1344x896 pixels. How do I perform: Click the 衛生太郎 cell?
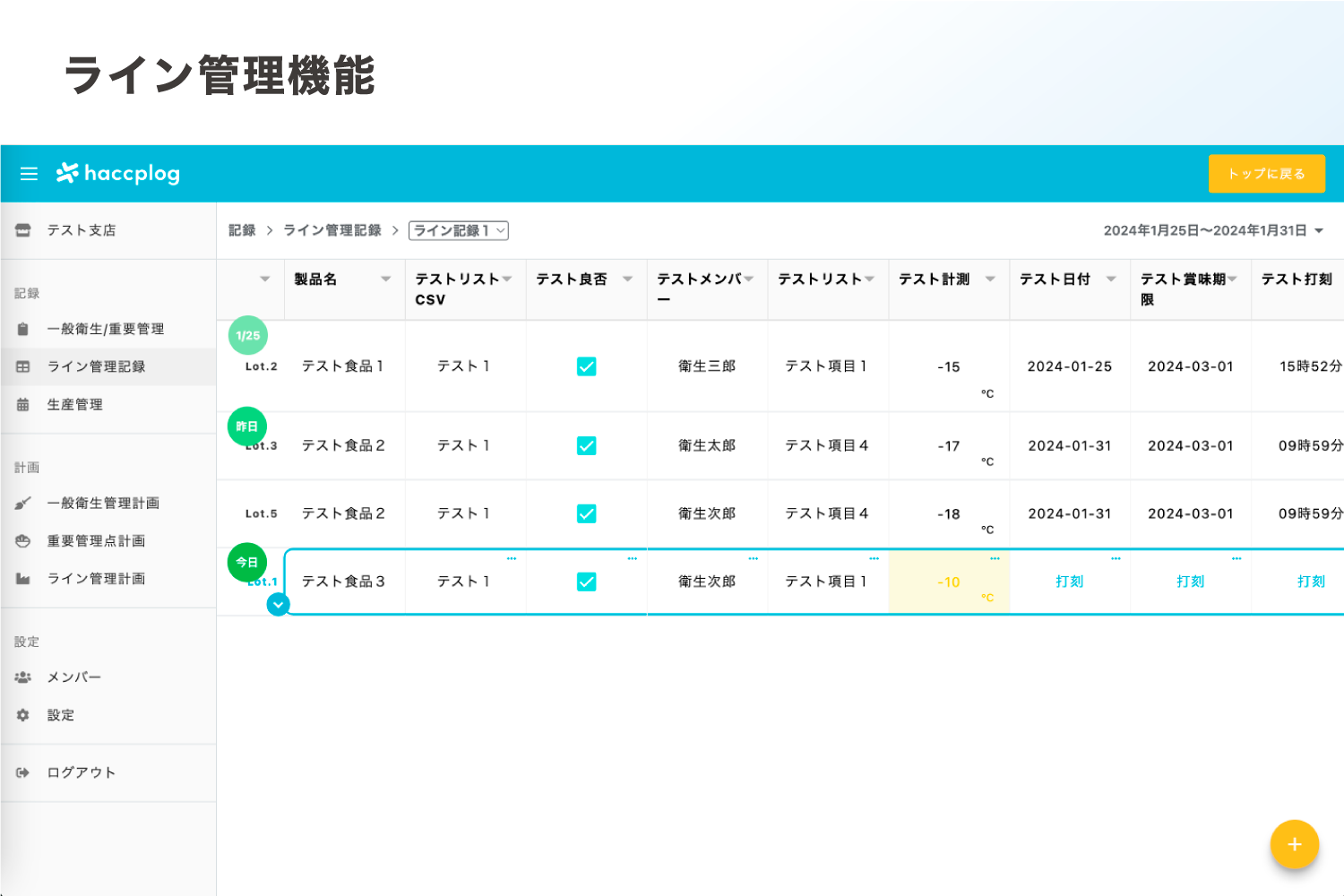pos(707,445)
